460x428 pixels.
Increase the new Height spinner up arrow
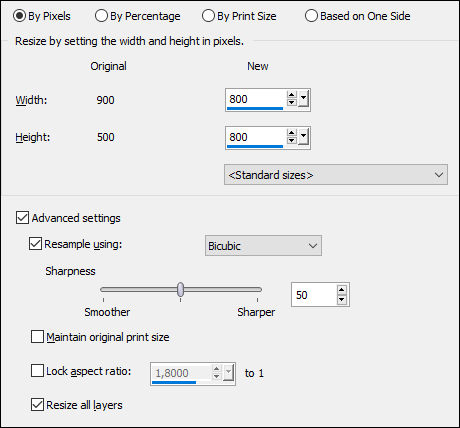292,133
